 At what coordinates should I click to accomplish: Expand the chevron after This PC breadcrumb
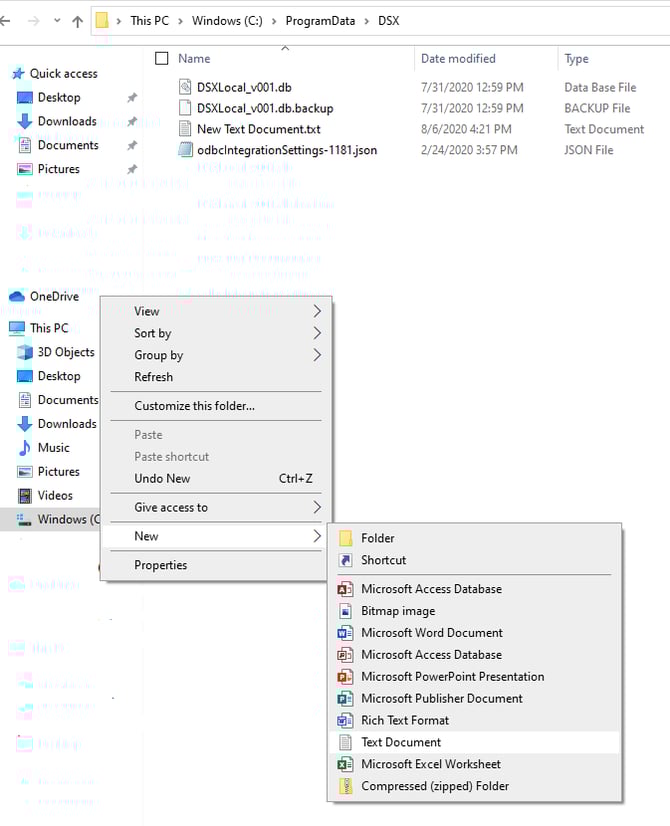click(x=180, y=22)
